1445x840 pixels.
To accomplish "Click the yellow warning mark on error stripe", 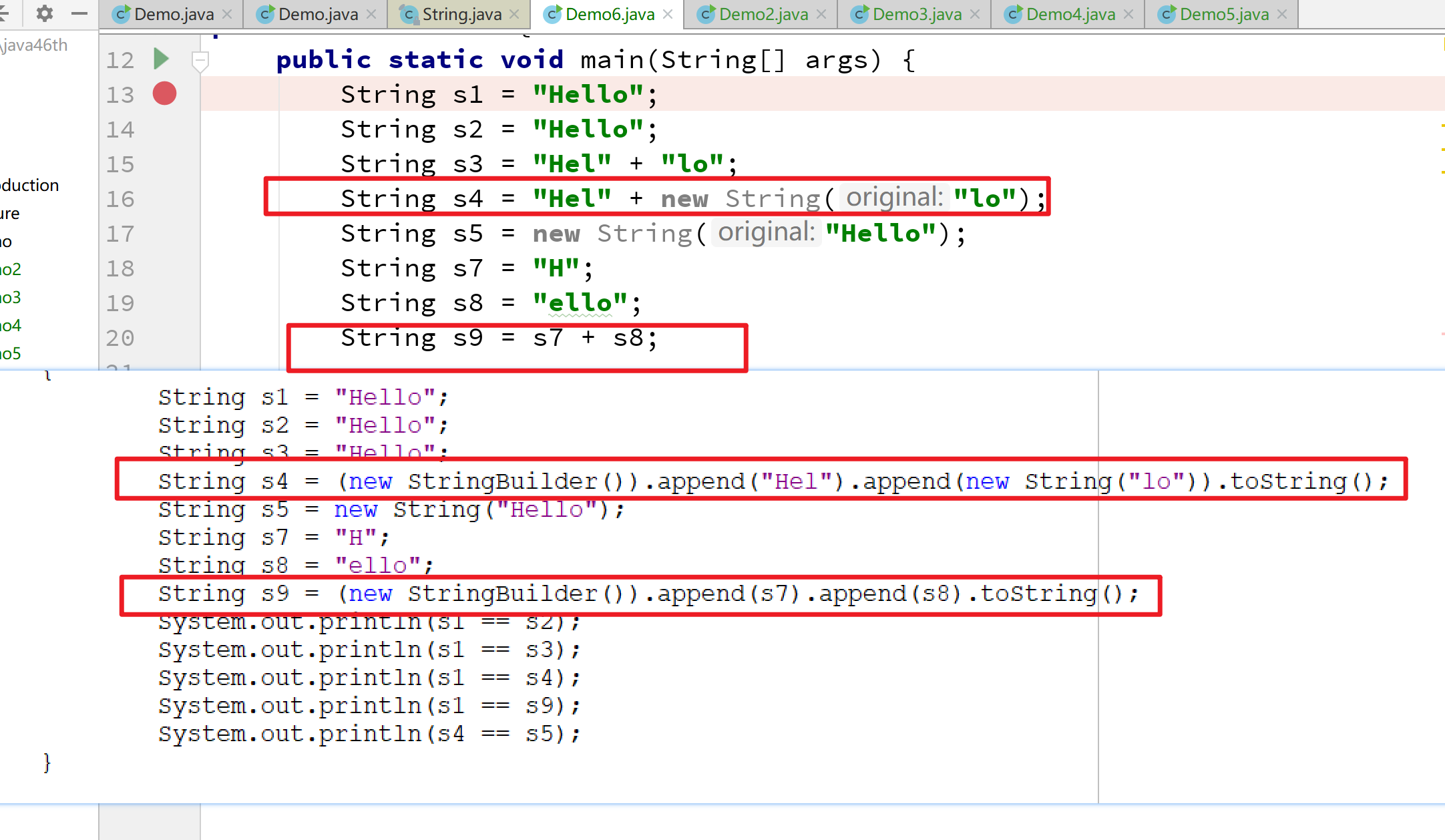I will point(1442,126).
